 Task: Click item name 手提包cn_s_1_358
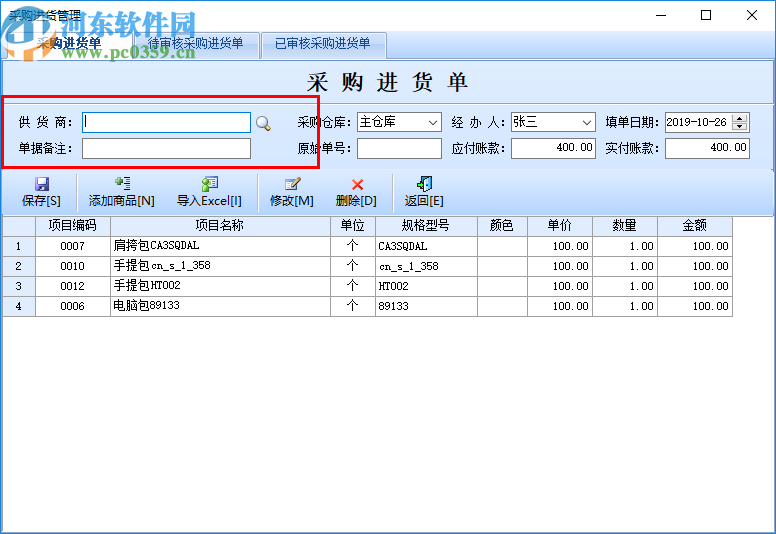[220, 266]
